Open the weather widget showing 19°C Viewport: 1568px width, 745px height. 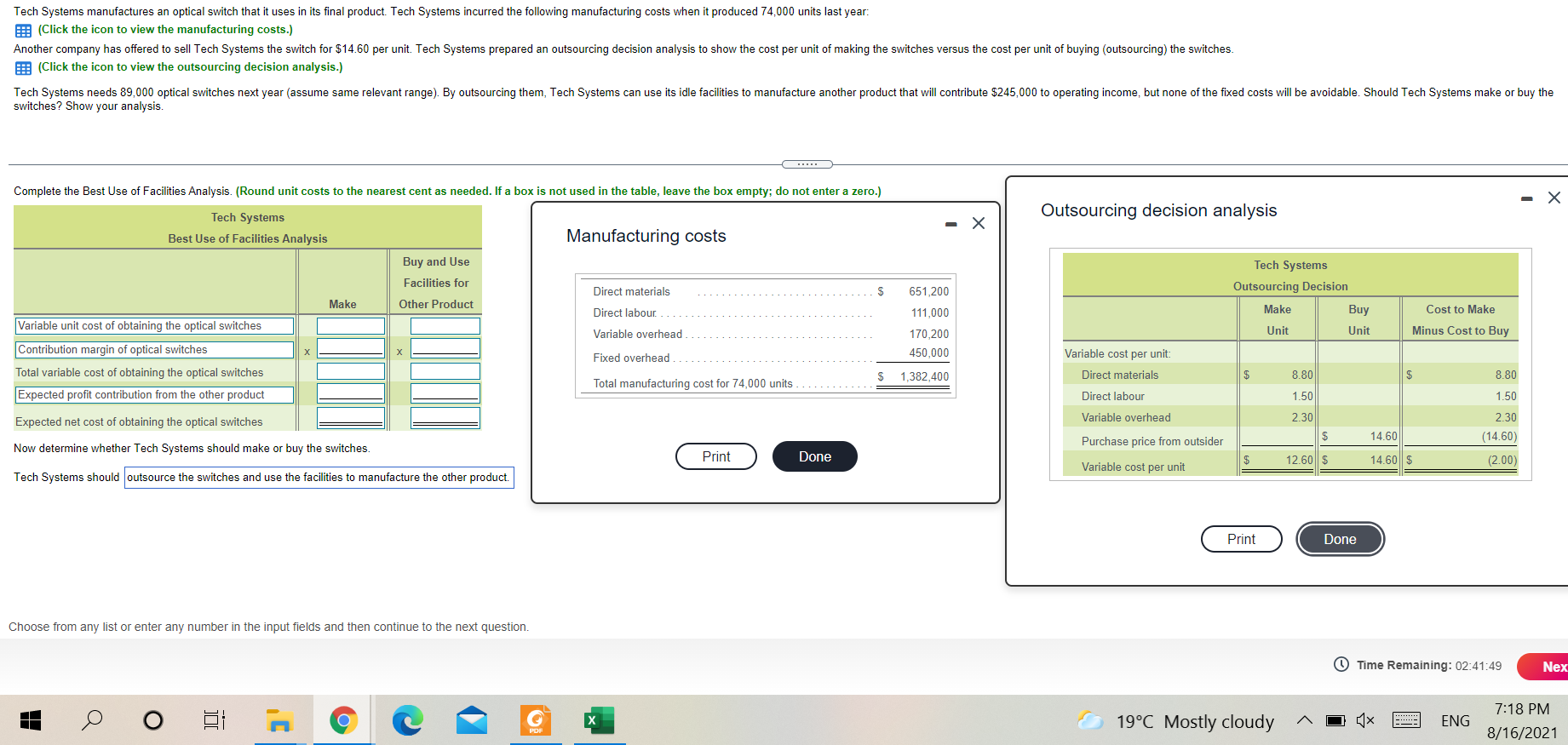[1176, 721]
